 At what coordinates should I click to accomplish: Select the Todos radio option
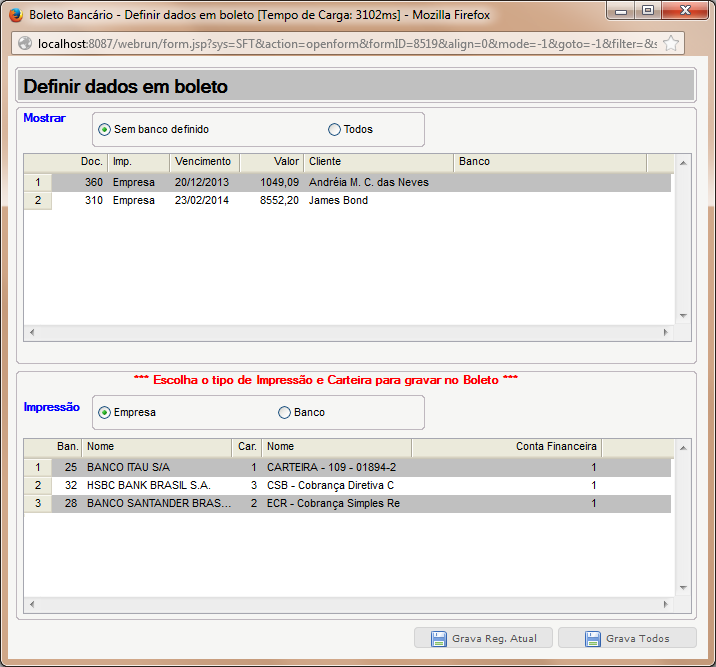pos(334,130)
